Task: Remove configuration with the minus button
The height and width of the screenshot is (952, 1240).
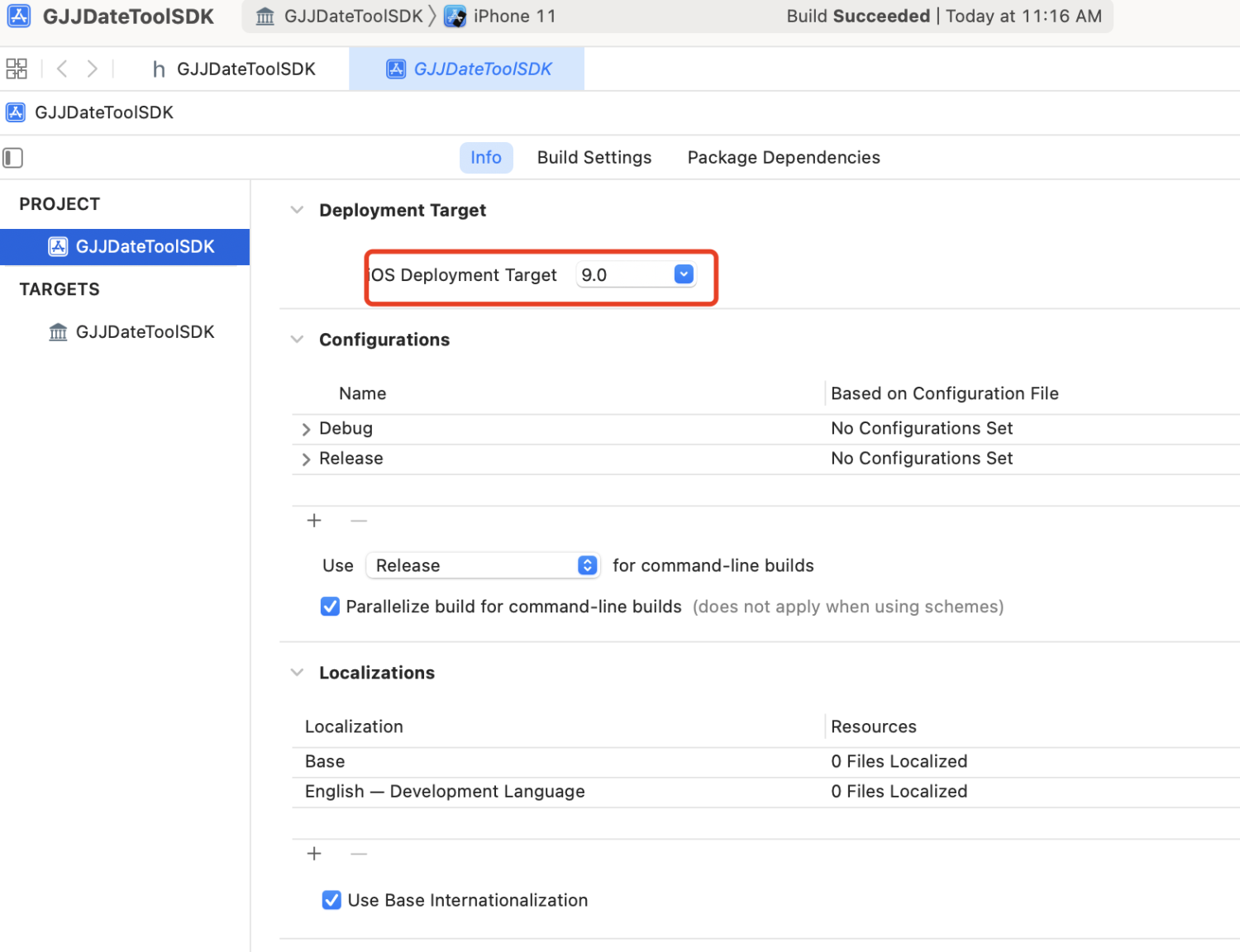Action: [x=359, y=521]
